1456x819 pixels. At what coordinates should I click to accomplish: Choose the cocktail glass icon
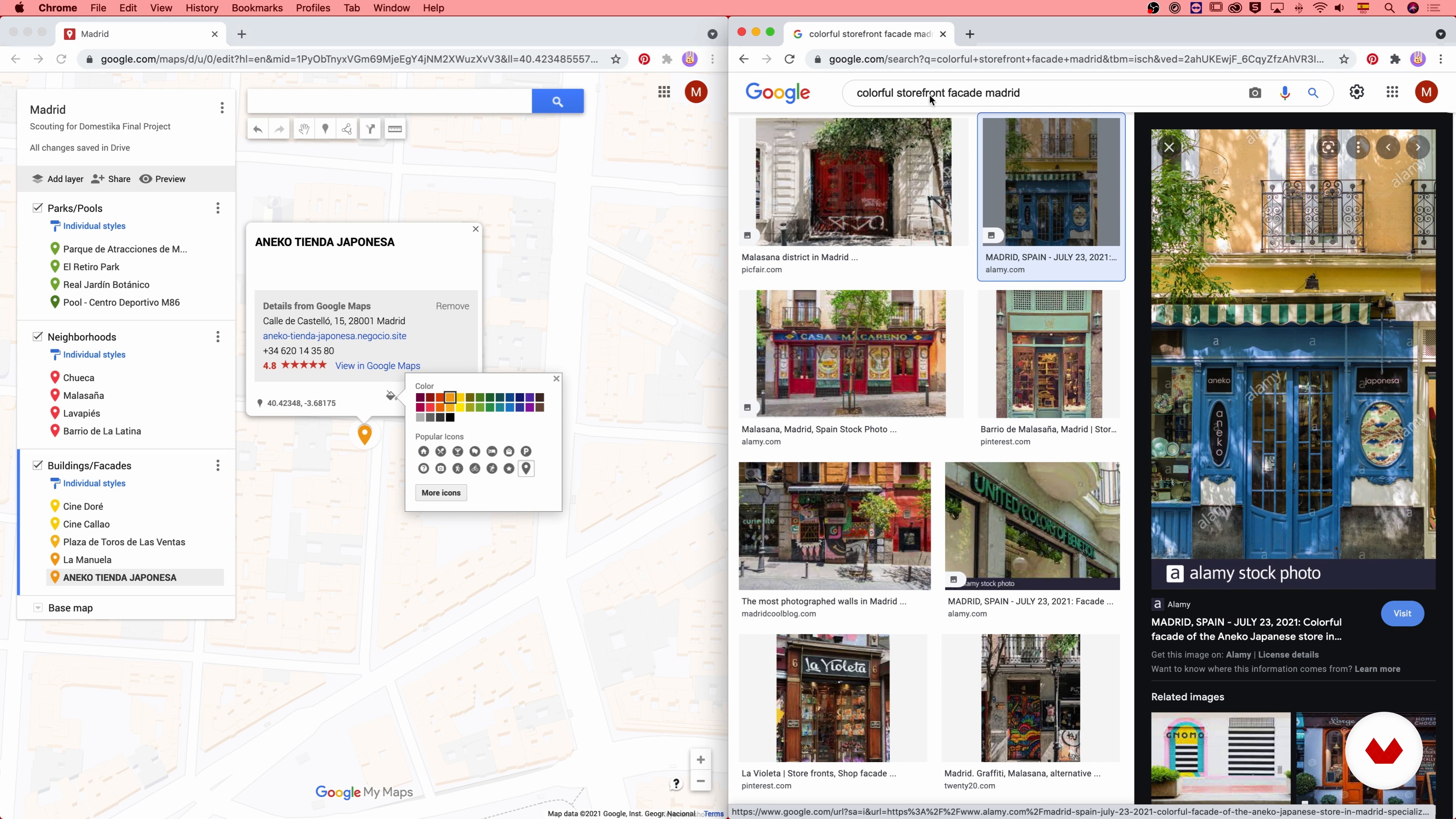458,451
